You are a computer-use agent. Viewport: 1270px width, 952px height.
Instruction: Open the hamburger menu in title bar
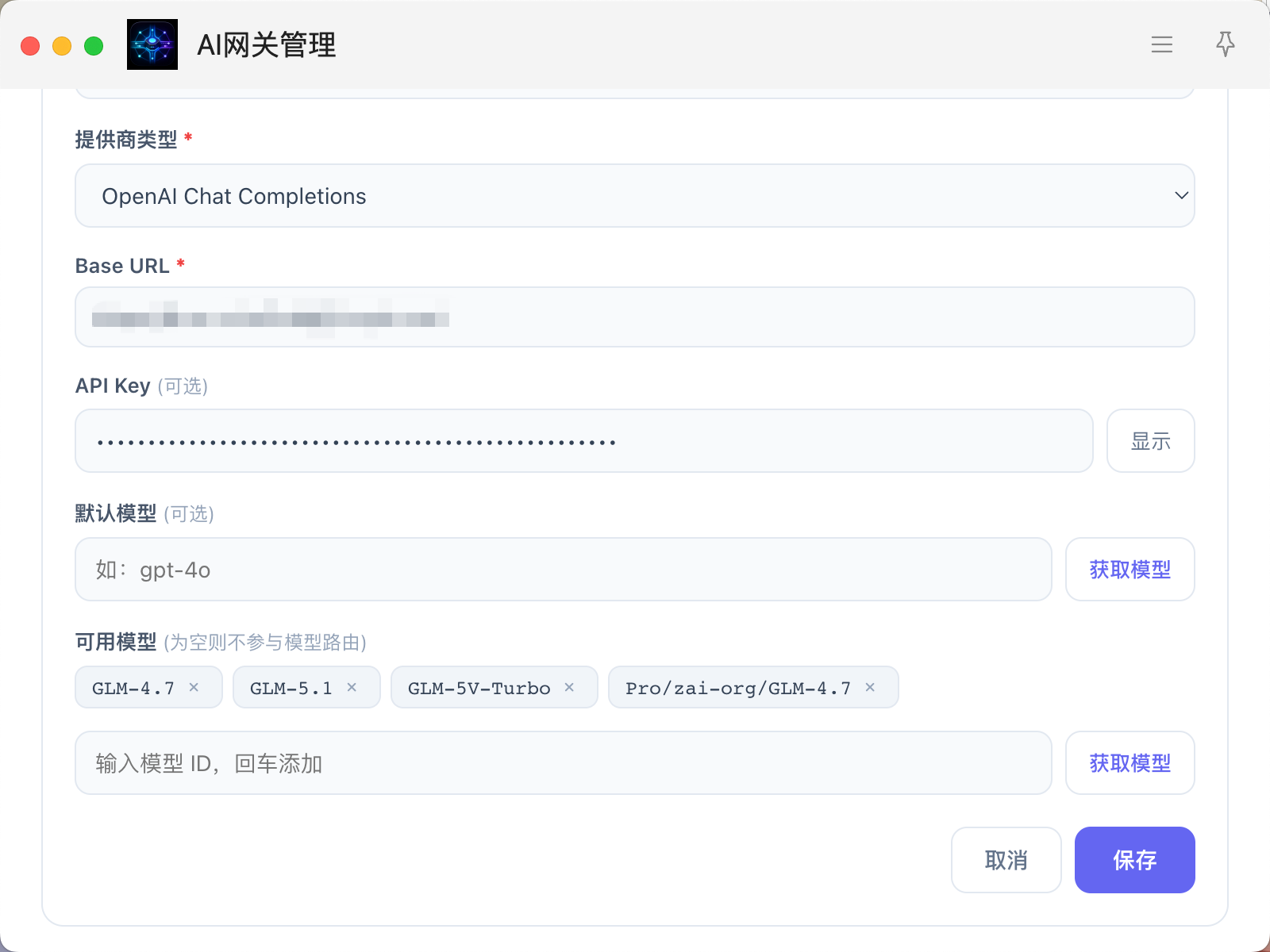click(1162, 44)
